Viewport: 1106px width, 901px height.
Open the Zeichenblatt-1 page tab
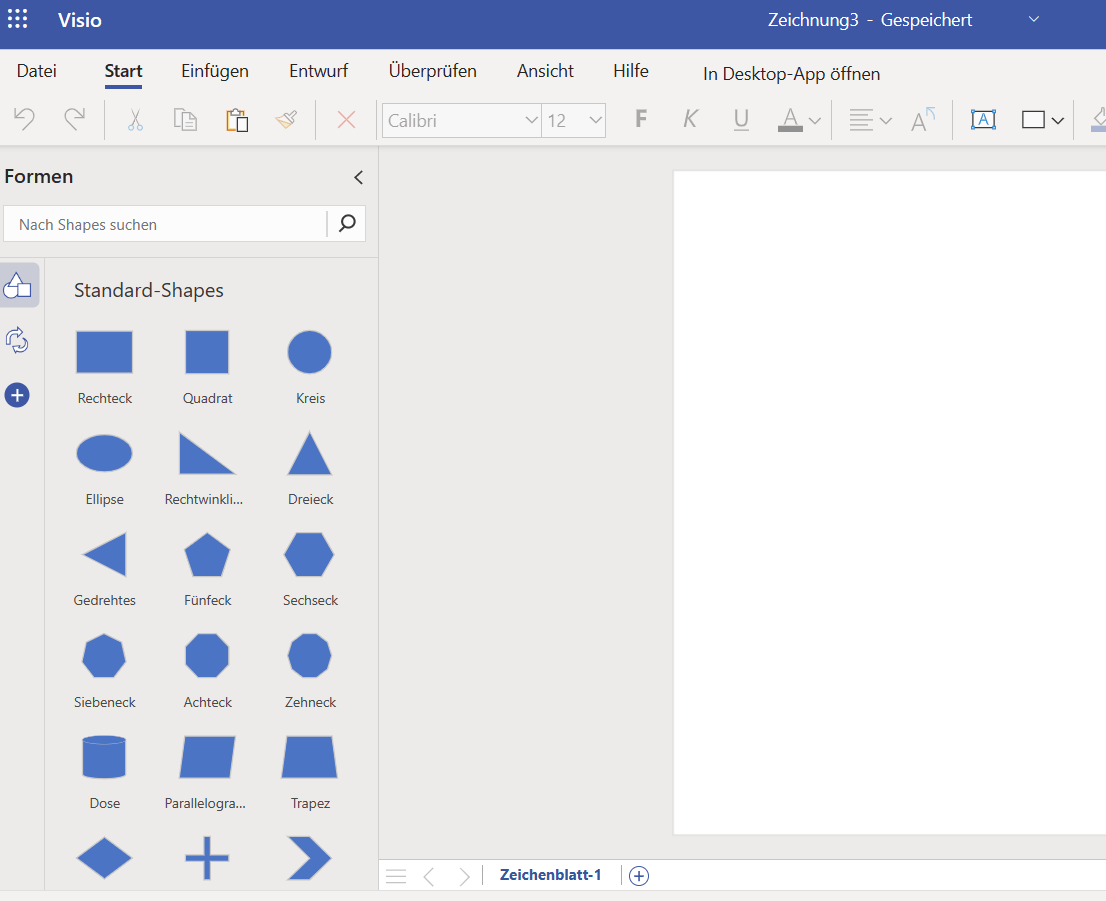tap(551, 875)
